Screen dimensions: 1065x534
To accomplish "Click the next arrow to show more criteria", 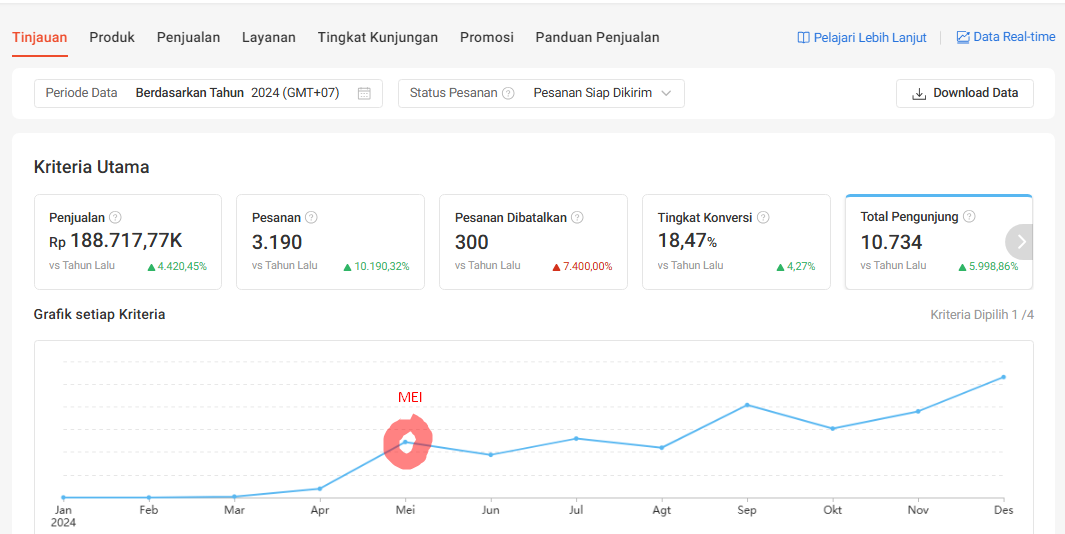I will coord(1021,242).
